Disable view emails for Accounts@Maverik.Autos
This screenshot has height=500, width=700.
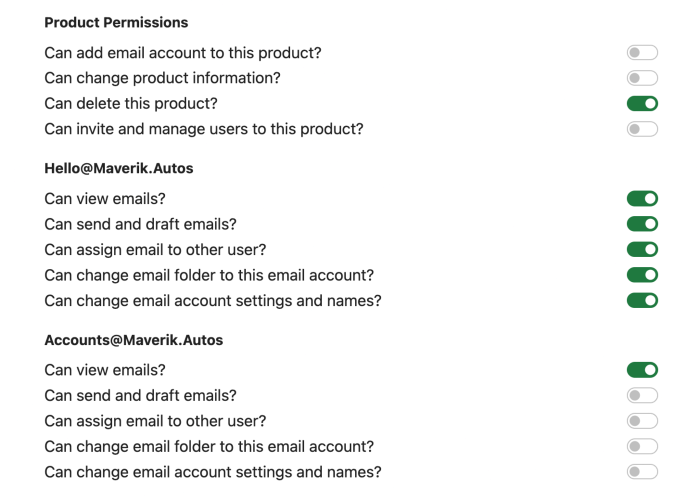coord(642,370)
